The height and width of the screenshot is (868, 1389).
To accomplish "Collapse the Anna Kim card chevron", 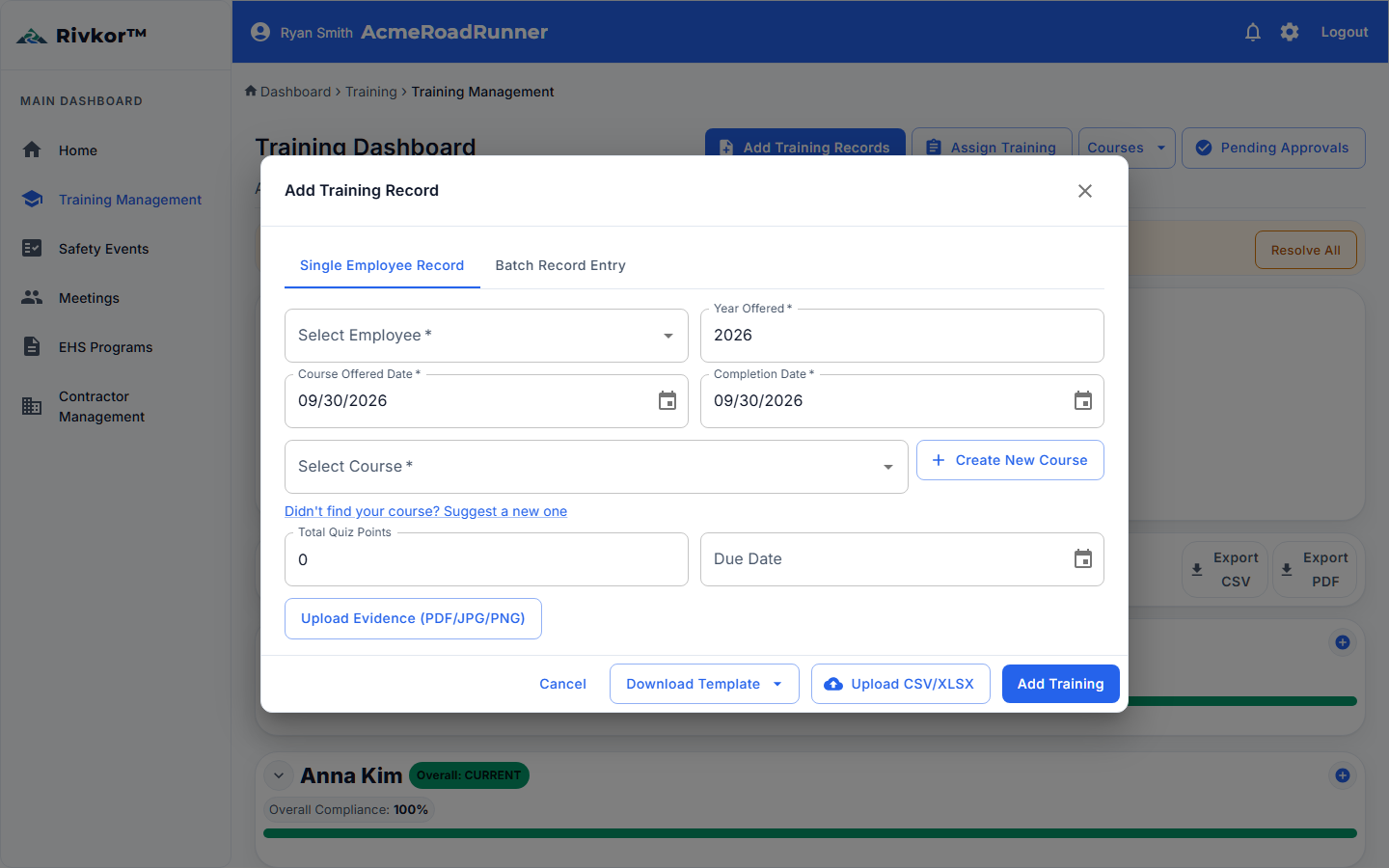I will click(279, 775).
